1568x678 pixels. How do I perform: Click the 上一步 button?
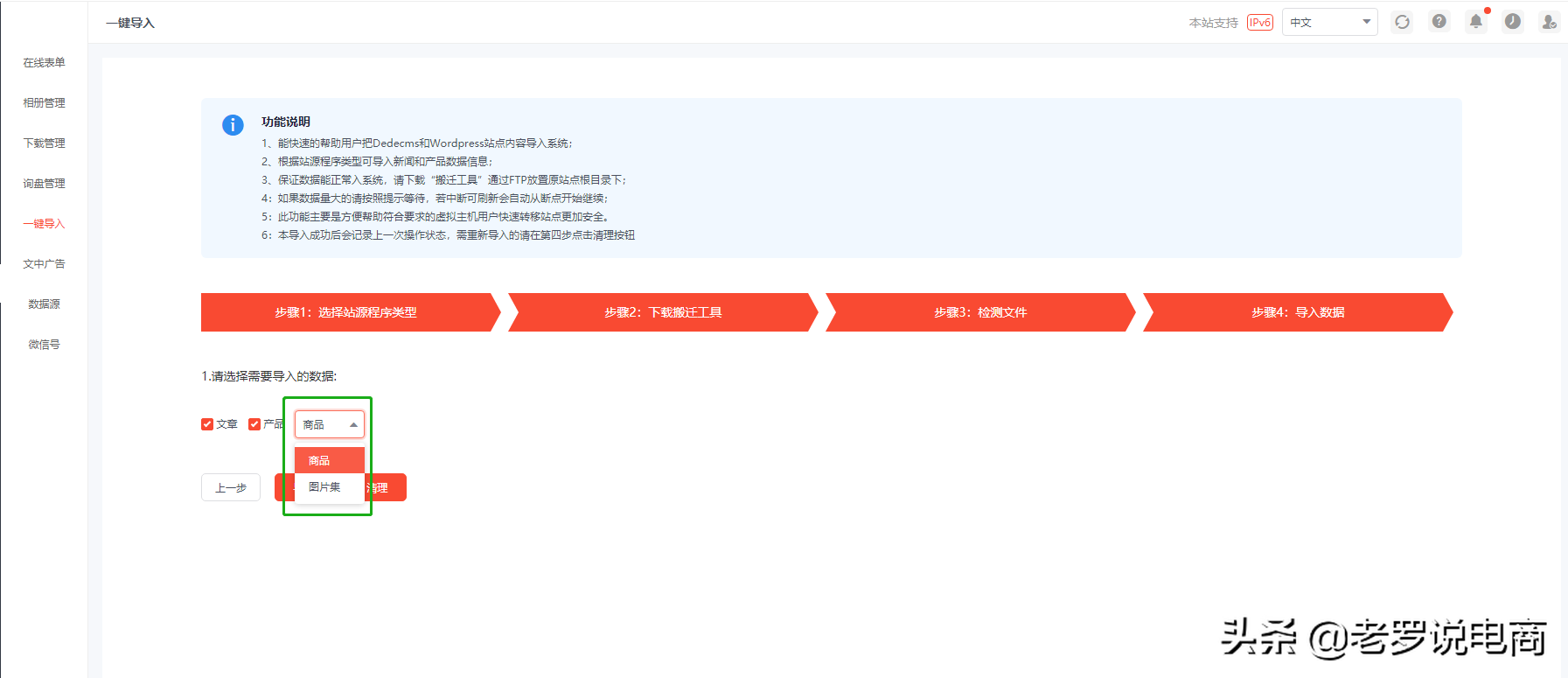click(x=231, y=487)
